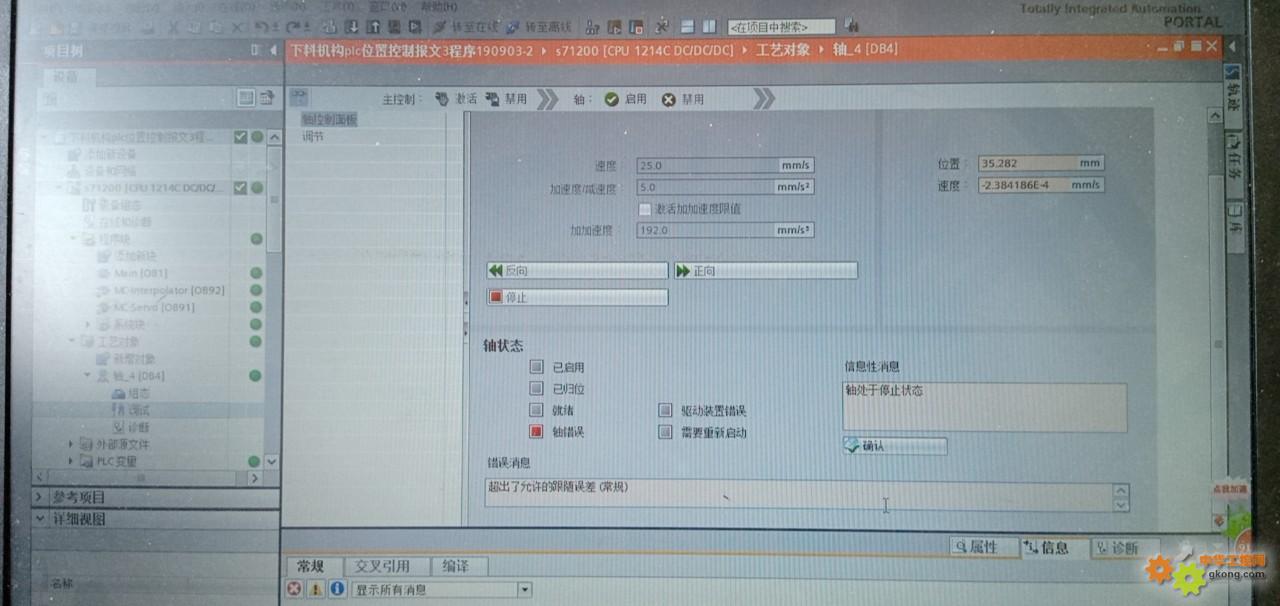
Task: Click the 反向 (backward) jog button
Action: pos(577,271)
